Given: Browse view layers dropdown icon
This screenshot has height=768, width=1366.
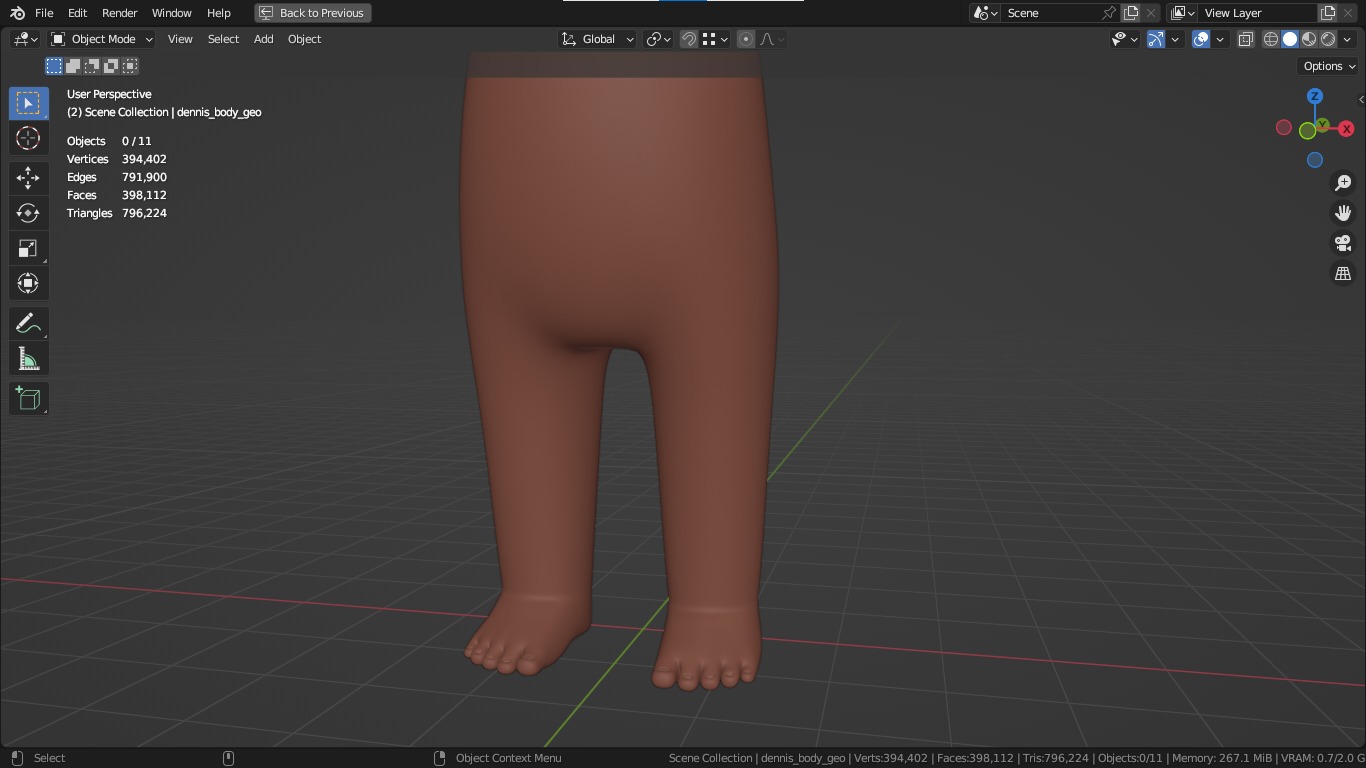Looking at the screenshot, I should tap(1183, 13).
